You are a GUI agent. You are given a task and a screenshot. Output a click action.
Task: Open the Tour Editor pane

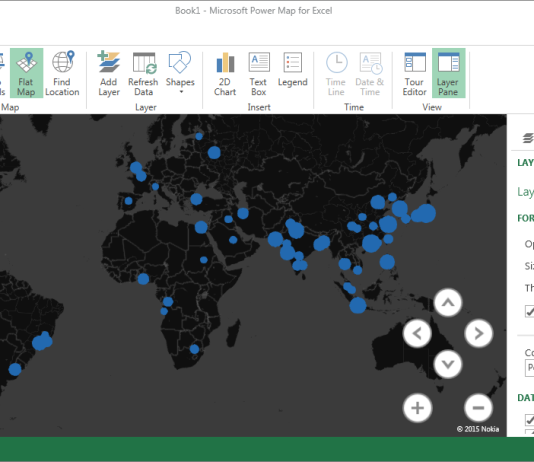coord(414,73)
